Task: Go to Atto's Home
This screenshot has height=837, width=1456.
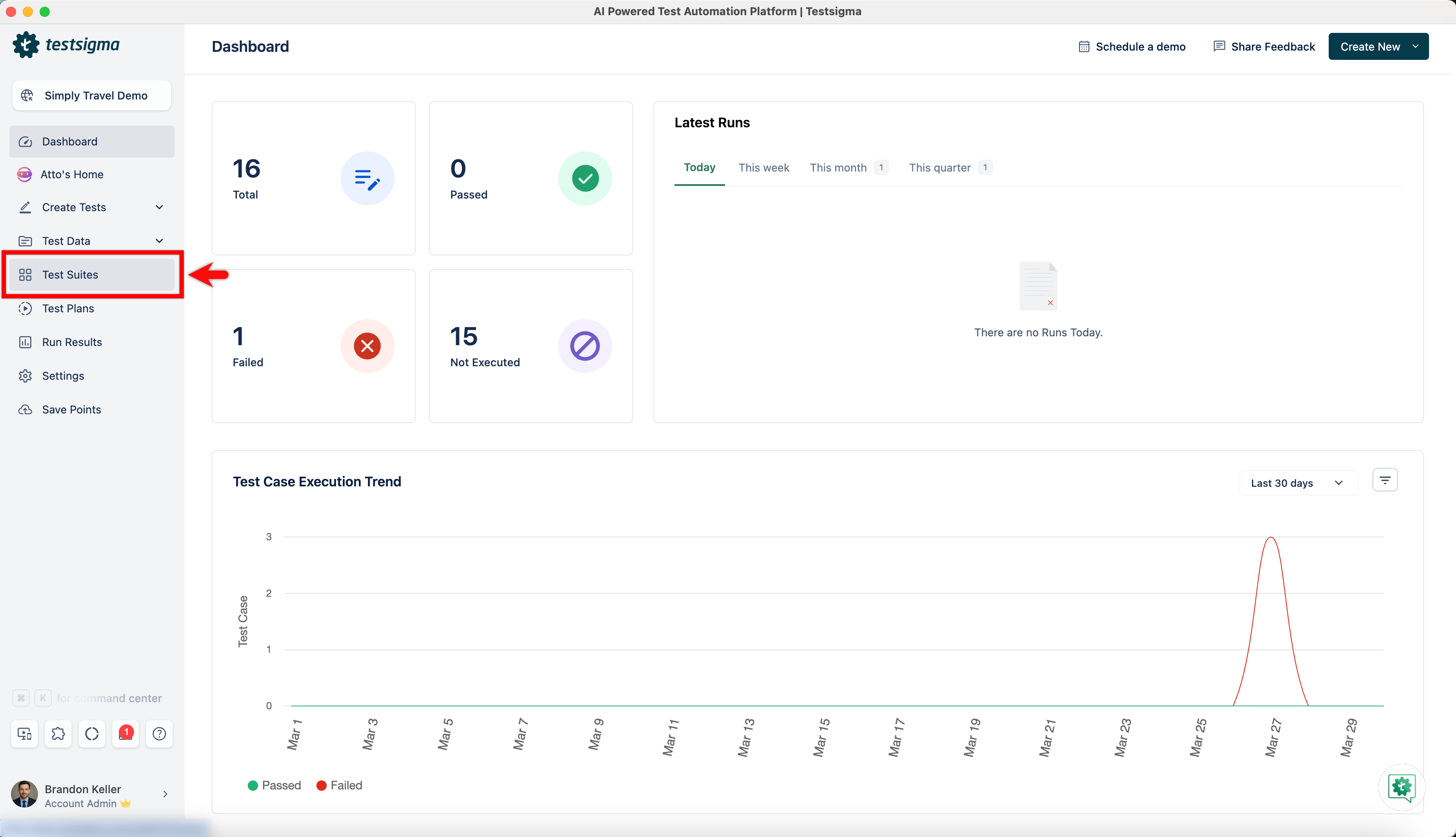Action: pos(73,174)
